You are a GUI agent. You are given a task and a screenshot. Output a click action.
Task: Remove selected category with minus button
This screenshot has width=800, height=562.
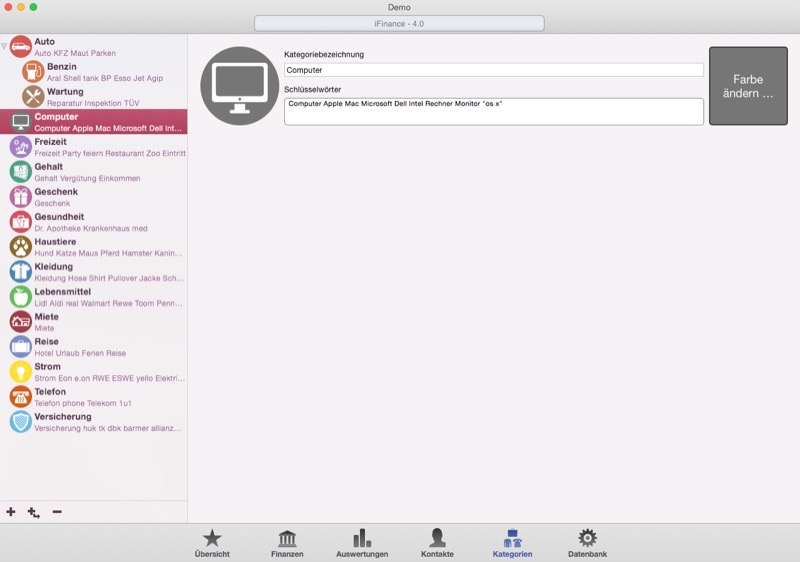pyautogui.click(x=57, y=512)
